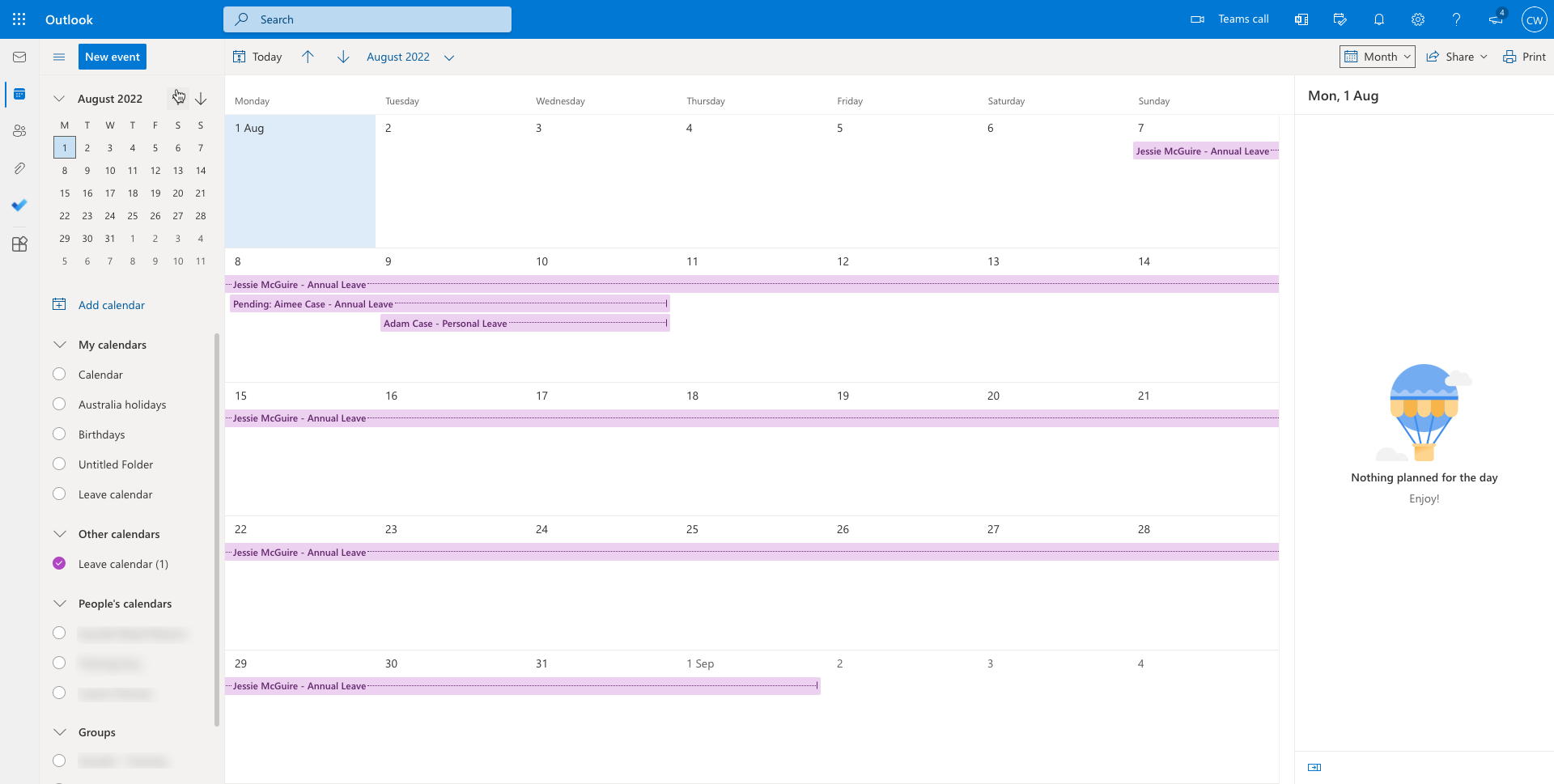Open the Files paperclip icon
Screen dimensions: 1554x784
tap(19, 168)
